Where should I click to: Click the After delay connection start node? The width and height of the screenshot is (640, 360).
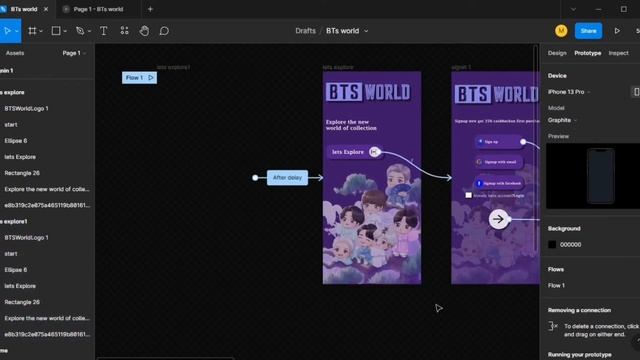coord(255,178)
